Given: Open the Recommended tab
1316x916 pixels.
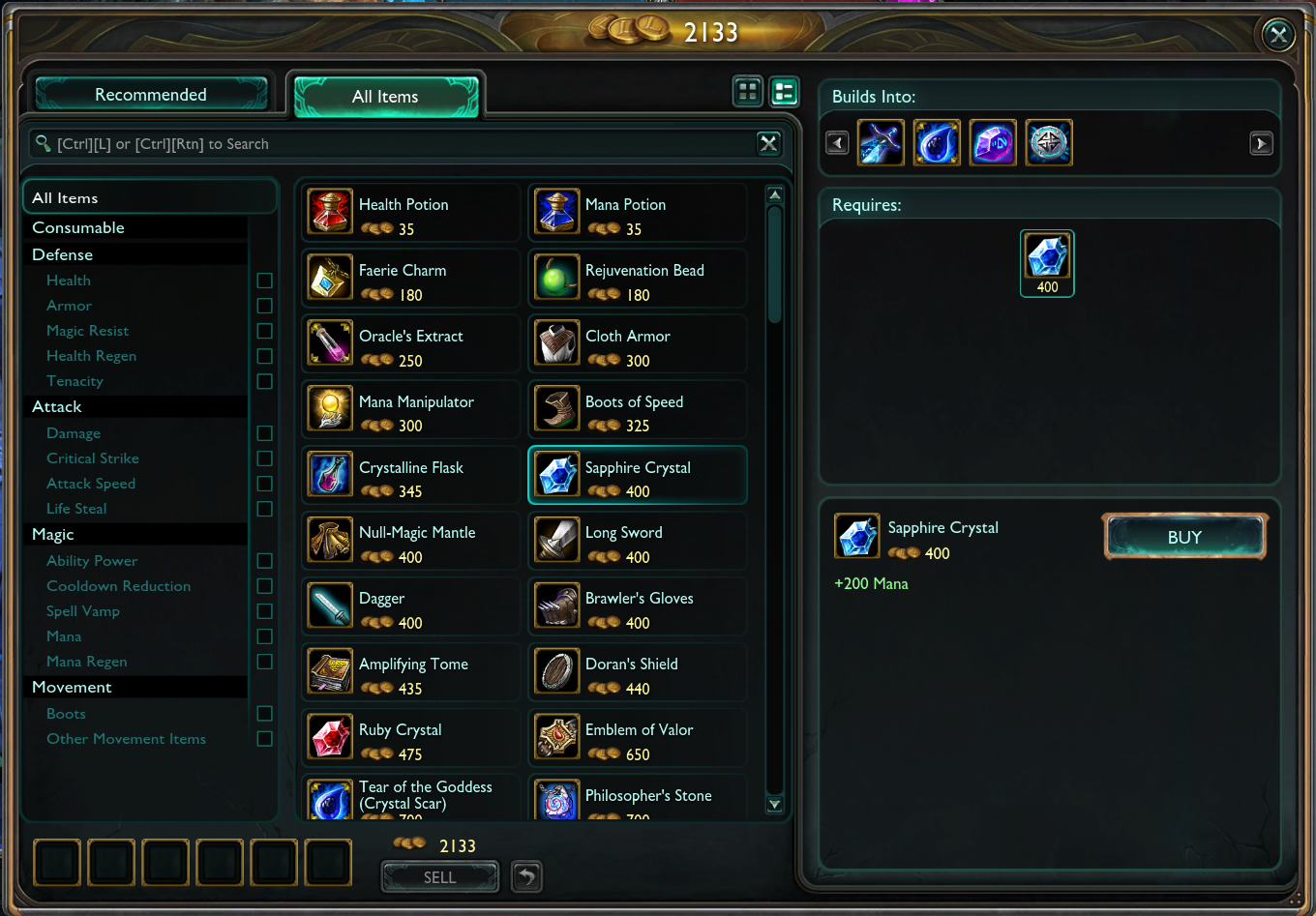Looking at the screenshot, I should click(x=151, y=94).
